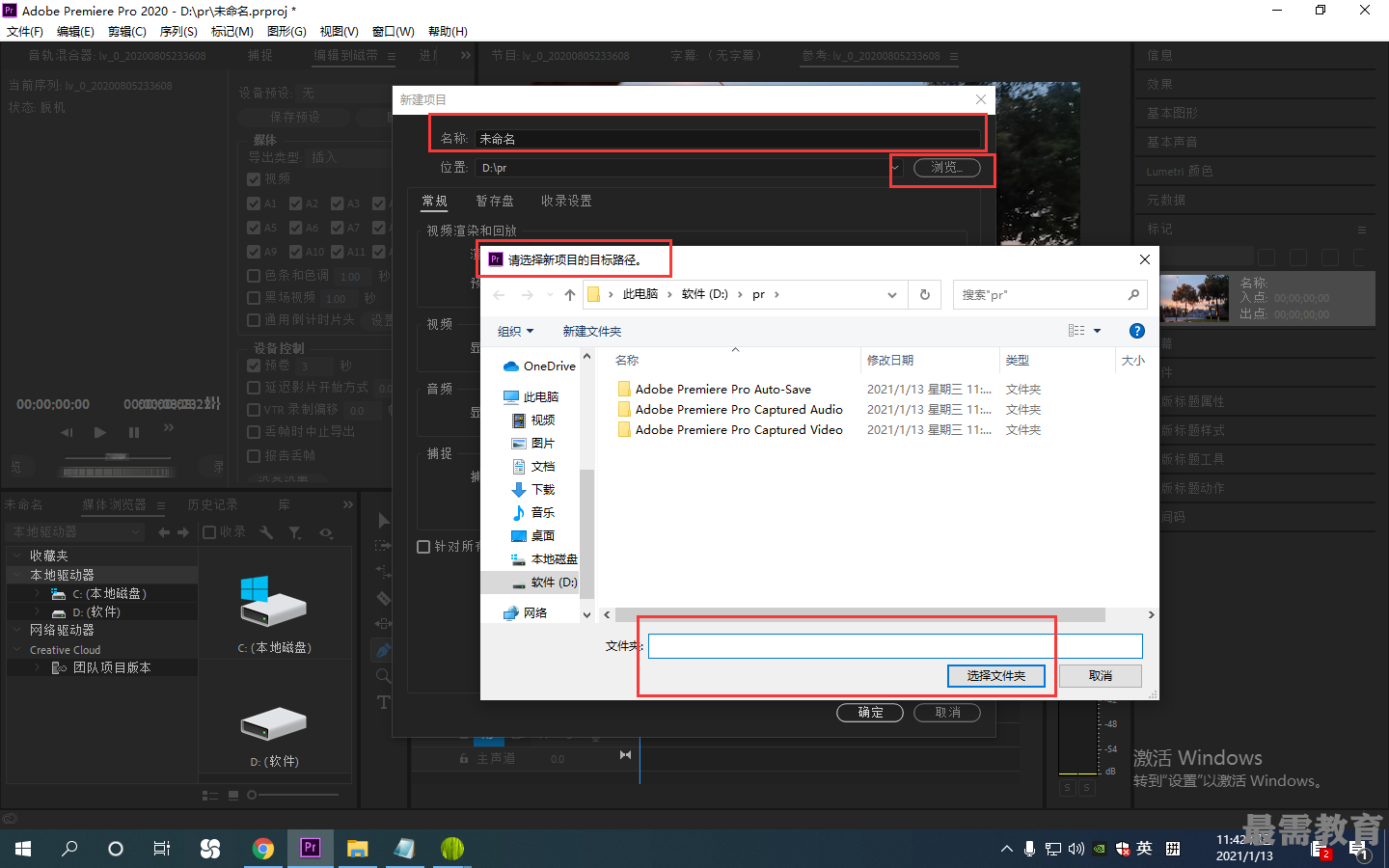Click the media browser back arrow
This screenshot has height=868, width=1389.
(164, 532)
